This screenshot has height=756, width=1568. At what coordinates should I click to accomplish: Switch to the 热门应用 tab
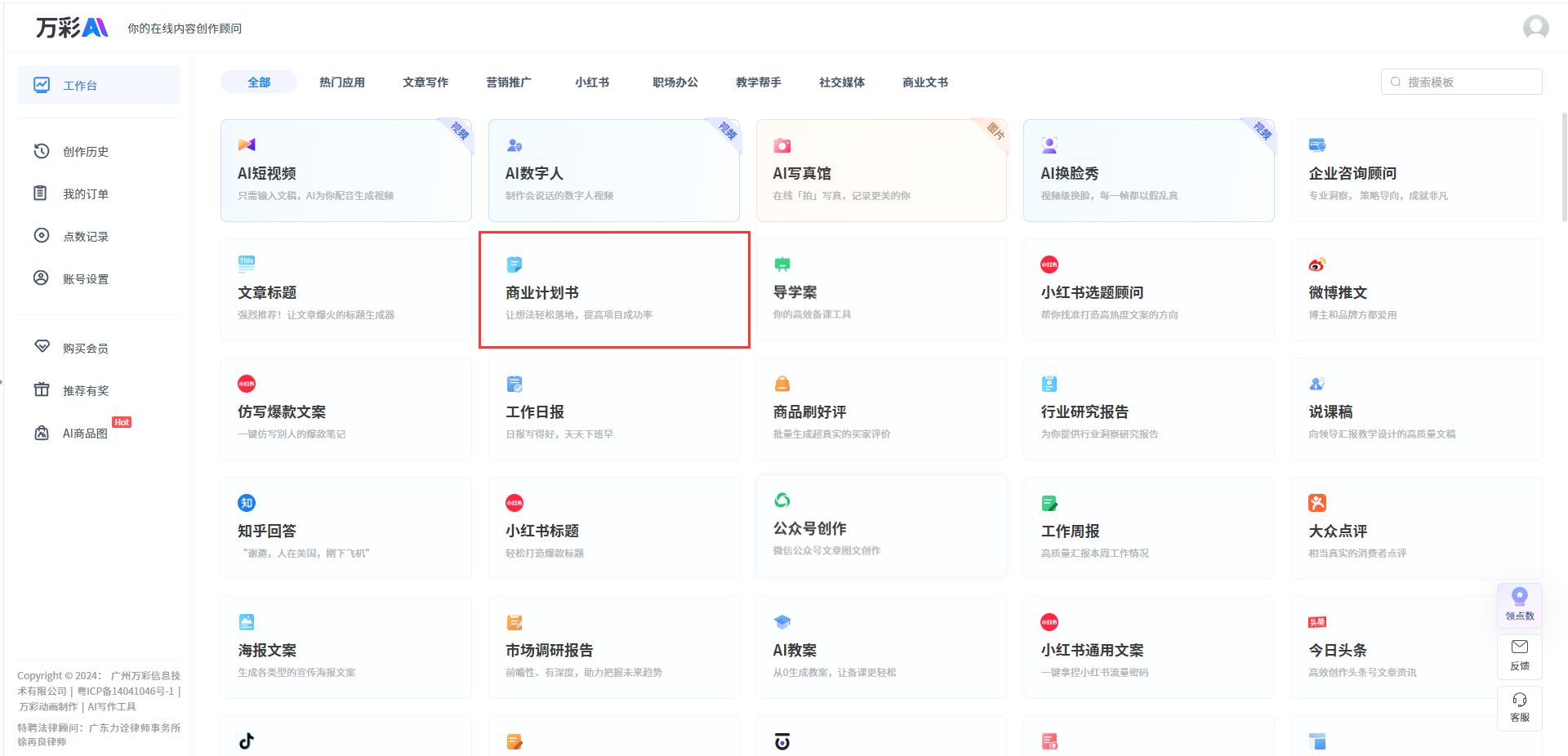tap(342, 82)
